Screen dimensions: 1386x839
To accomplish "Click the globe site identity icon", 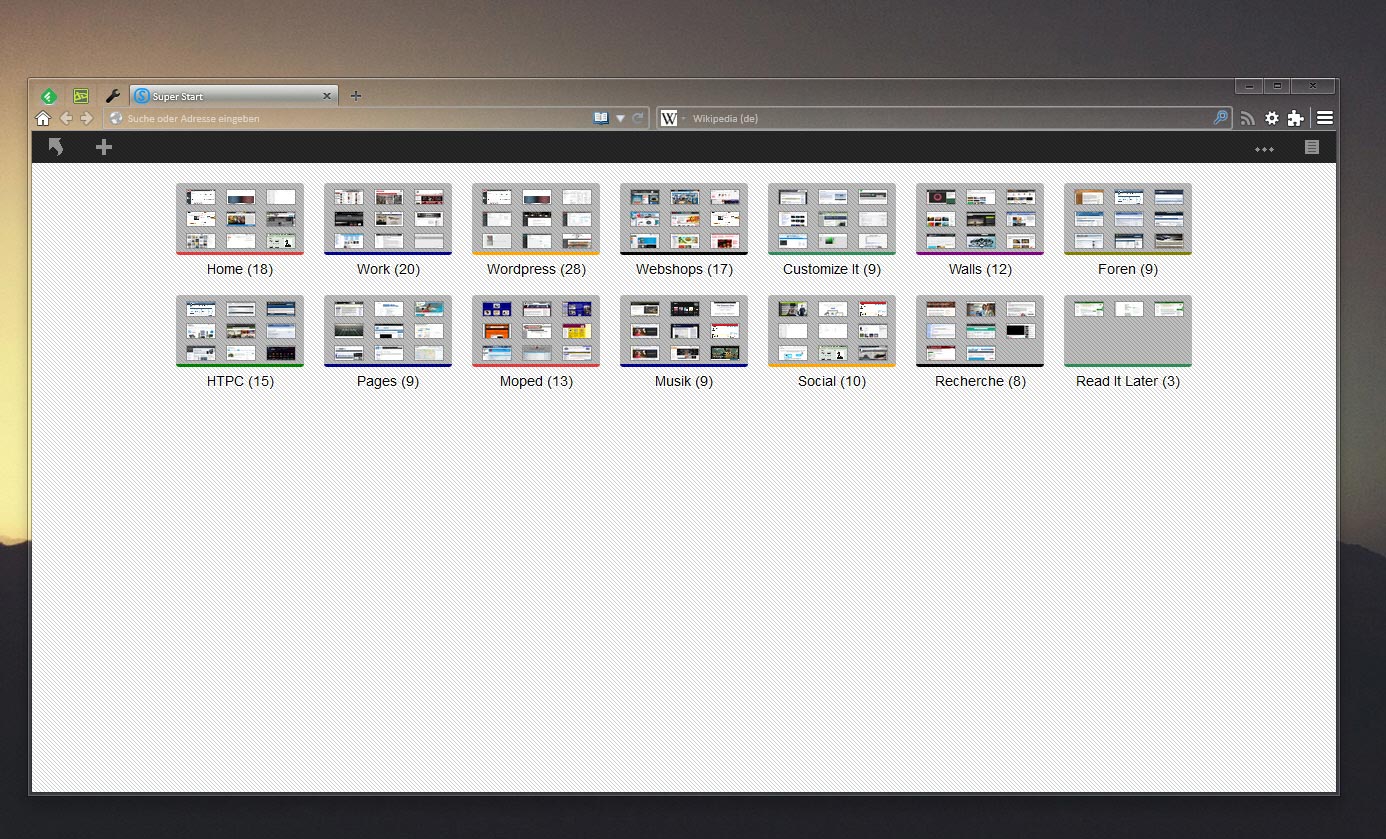I will tap(116, 118).
